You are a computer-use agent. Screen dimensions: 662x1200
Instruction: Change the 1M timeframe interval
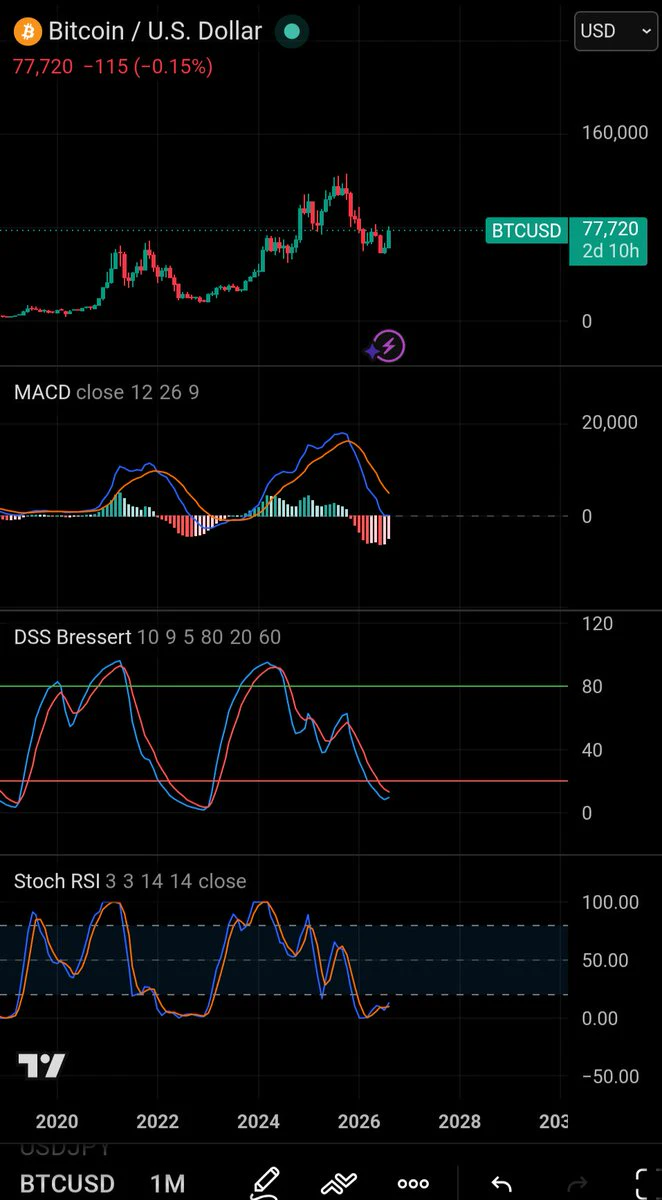[167, 1183]
